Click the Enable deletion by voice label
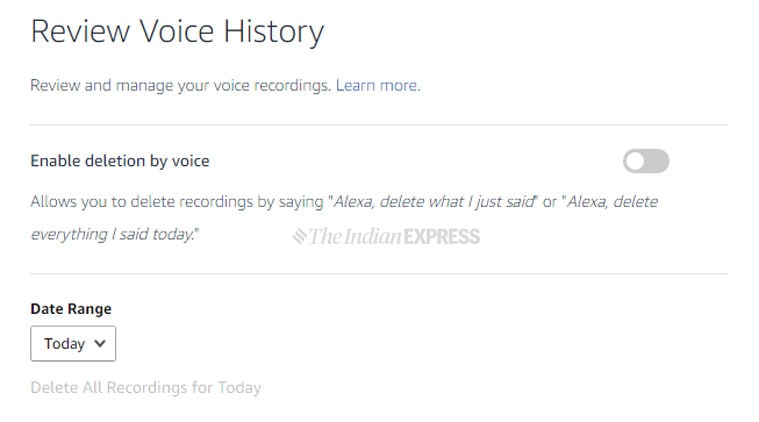The image size is (759, 422). [x=120, y=161]
